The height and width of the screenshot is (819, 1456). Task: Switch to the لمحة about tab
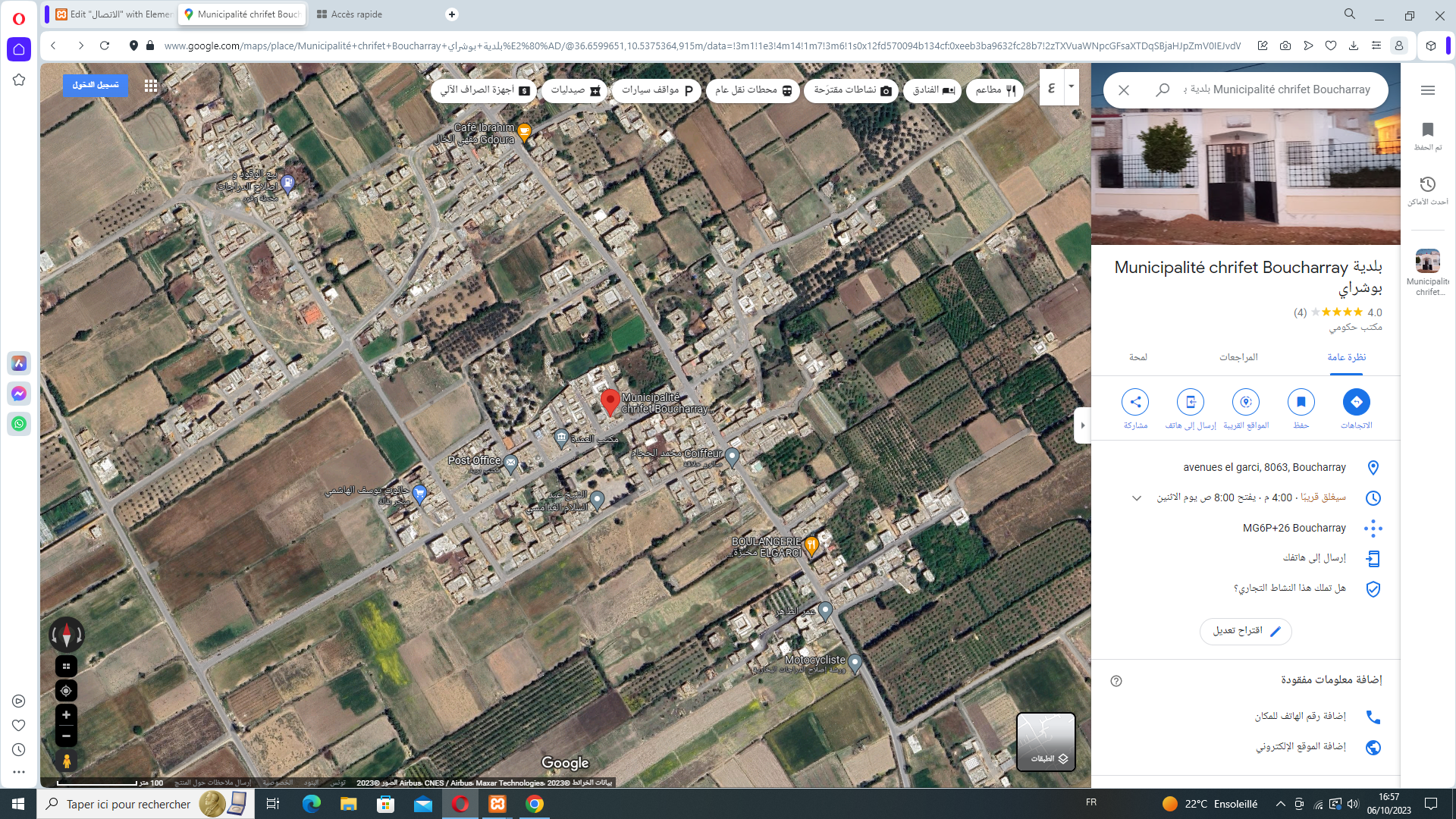pyautogui.click(x=1137, y=357)
